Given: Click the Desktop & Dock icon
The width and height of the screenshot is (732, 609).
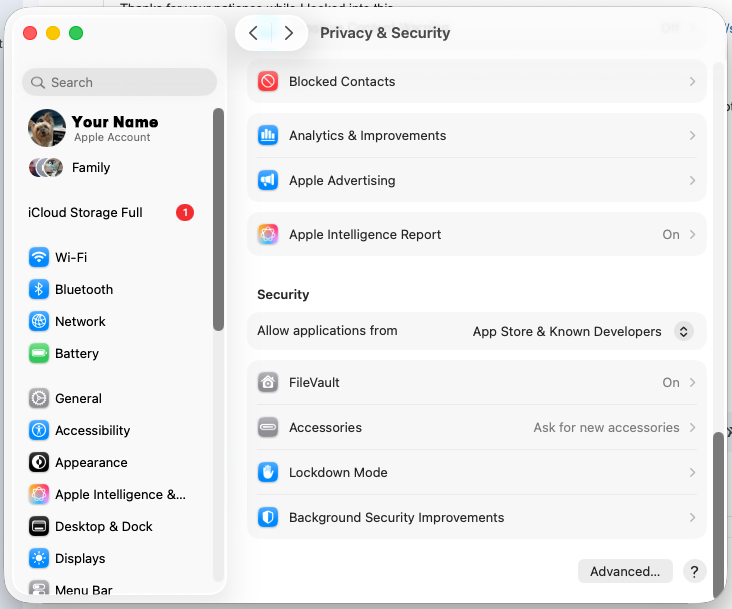Looking at the screenshot, I should (x=39, y=526).
